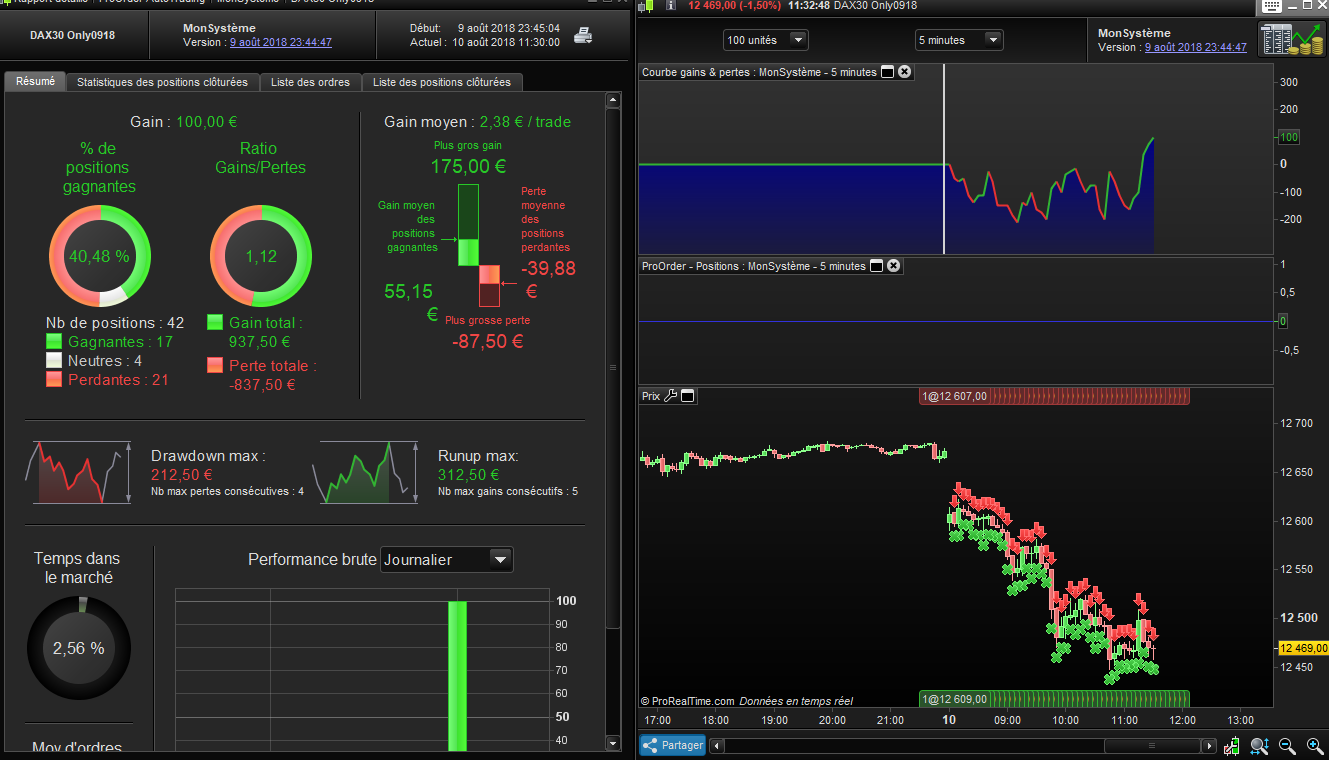Click the 2,56 % time in market gauge
Screen dimensions: 1329x760
click(79, 648)
